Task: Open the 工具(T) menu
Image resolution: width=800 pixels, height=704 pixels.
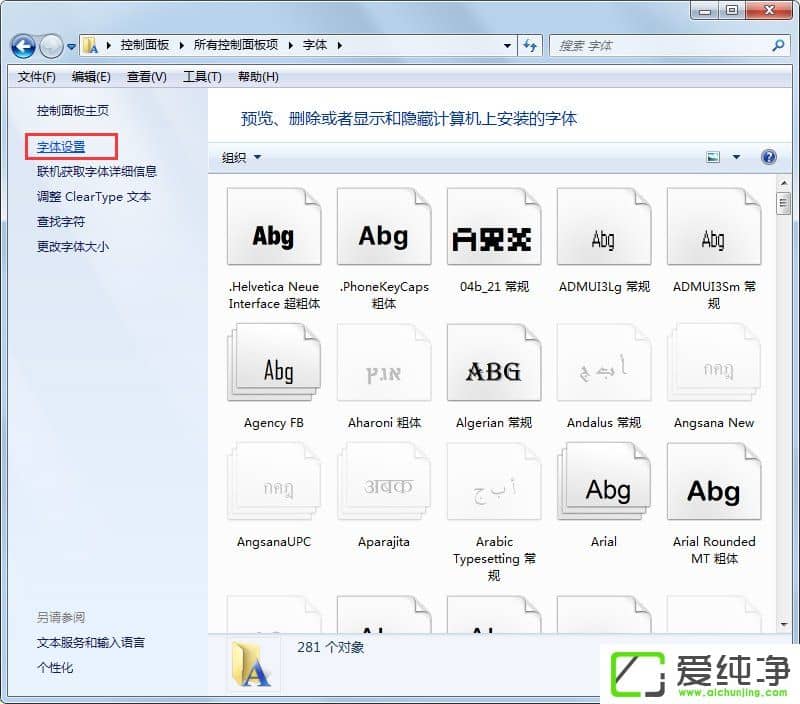Action: (202, 77)
